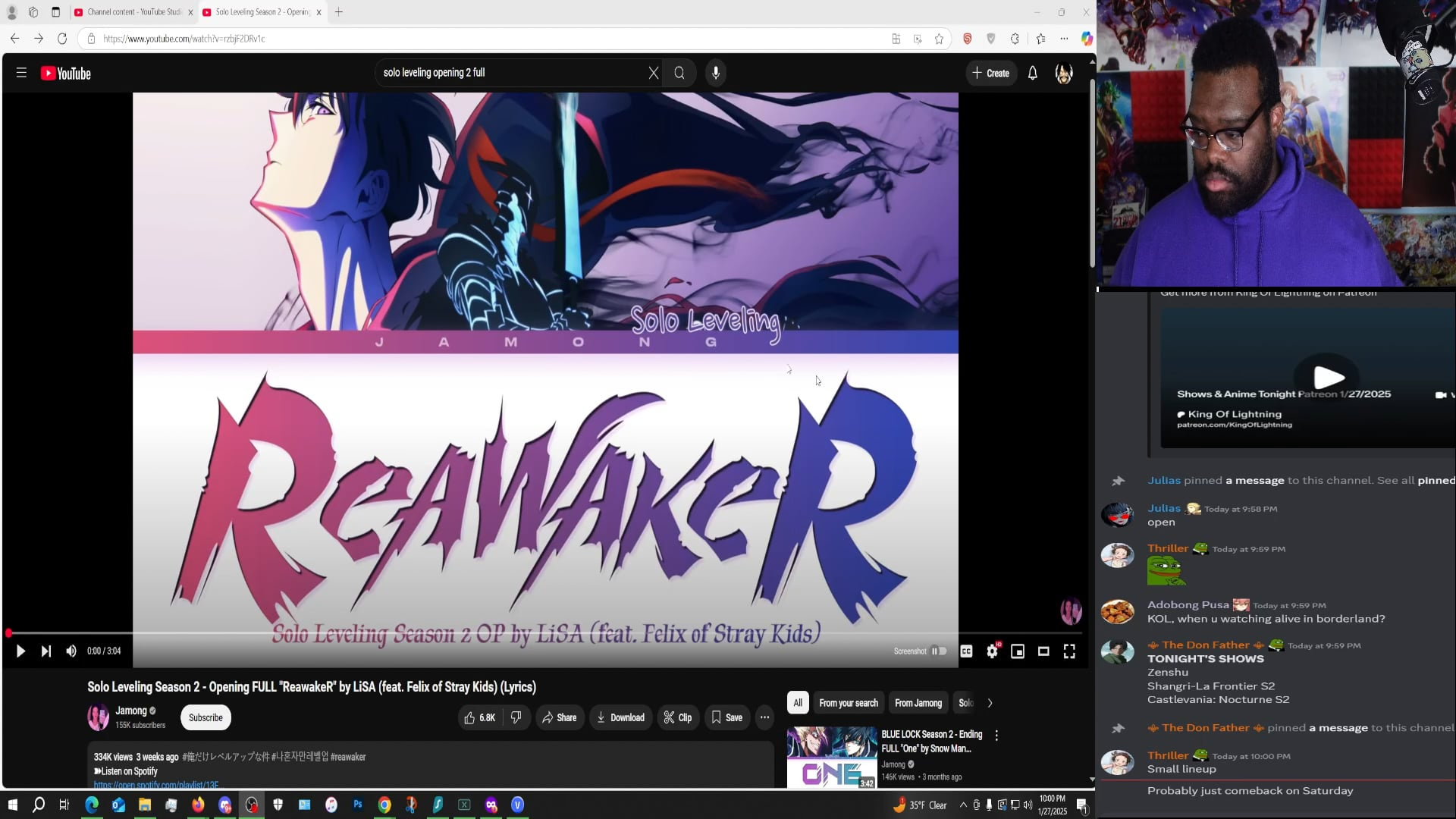
Task: Clear the YouTube search query
Action: 654,73
